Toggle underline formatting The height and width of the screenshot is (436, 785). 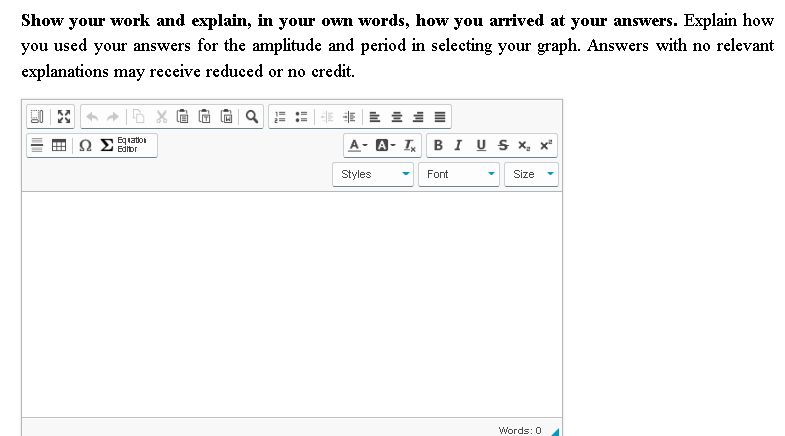(481, 145)
